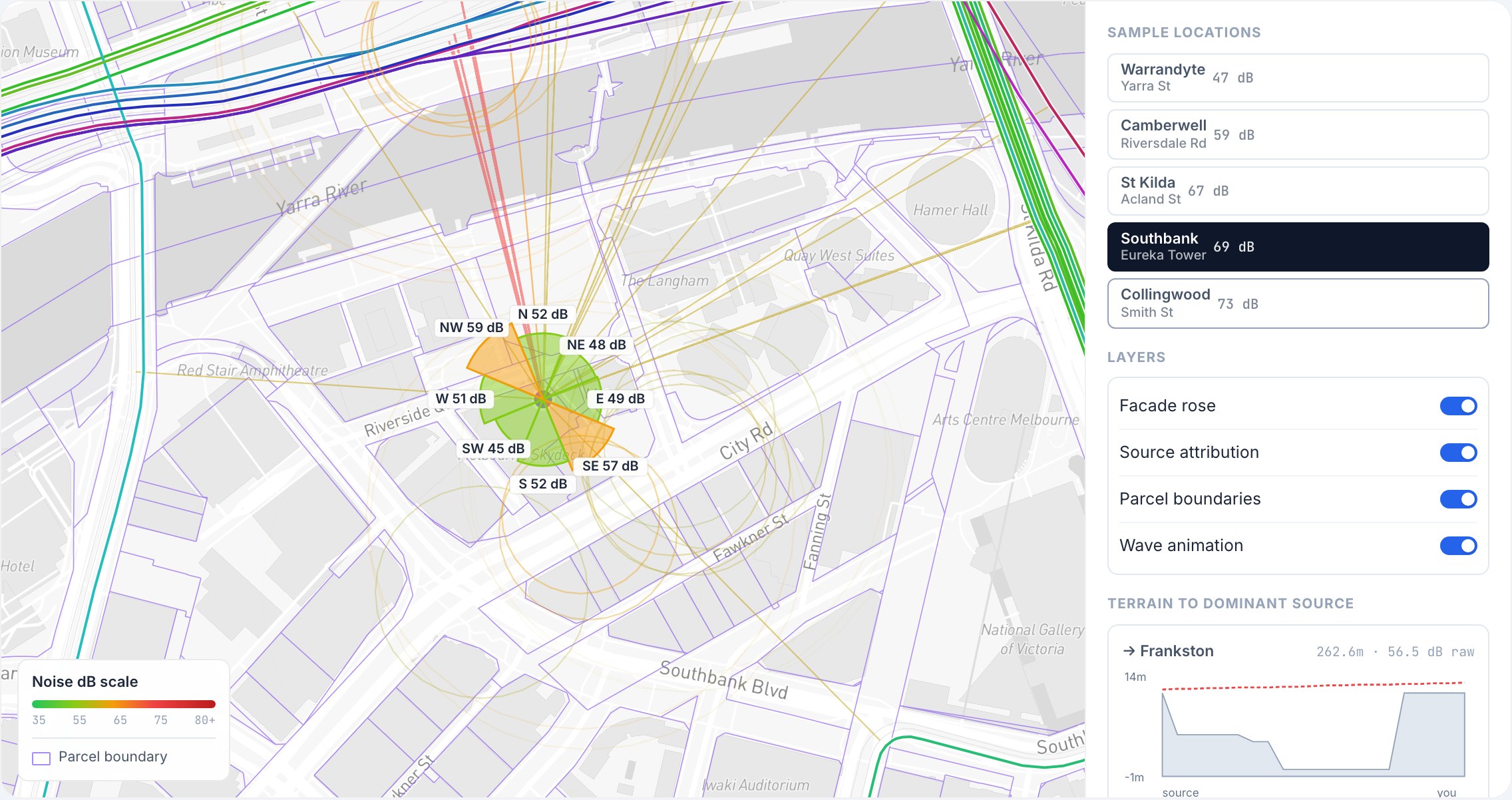Click the Hamer Hall map label
Screen dimensions: 1512x800
pyautogui.click(x=950, y=210)
